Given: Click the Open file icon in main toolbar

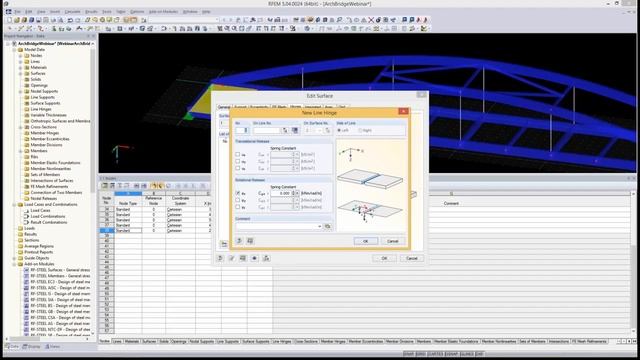Looking at the screenshot, I should coord(17,20).
